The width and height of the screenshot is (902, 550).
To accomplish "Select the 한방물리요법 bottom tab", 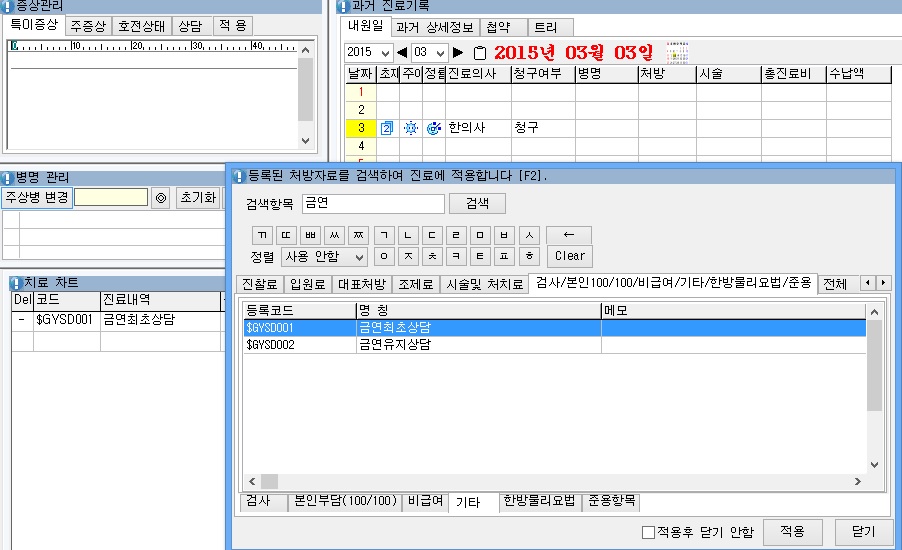I will point(539,502).
